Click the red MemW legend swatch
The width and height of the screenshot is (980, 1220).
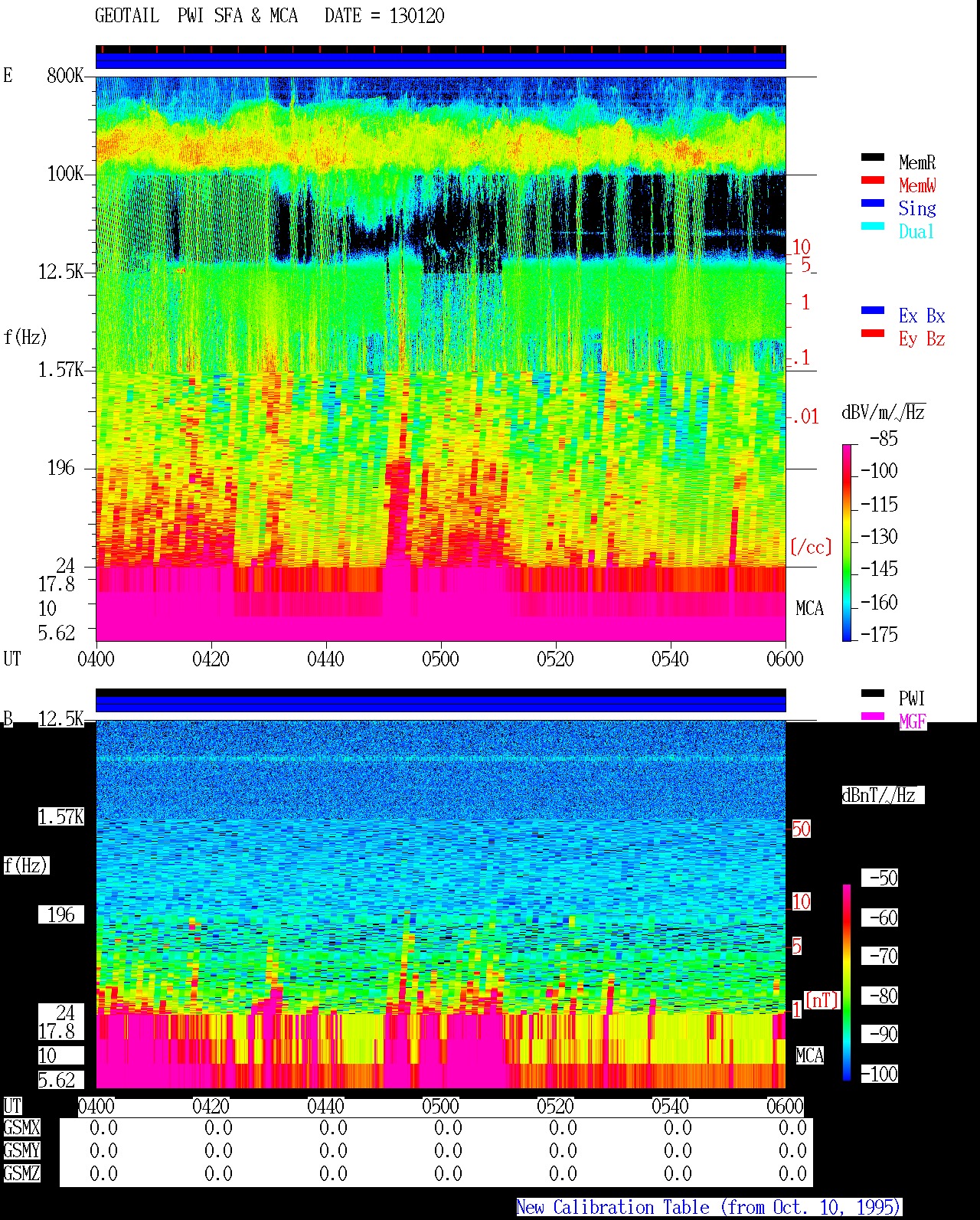coord(873,181)
